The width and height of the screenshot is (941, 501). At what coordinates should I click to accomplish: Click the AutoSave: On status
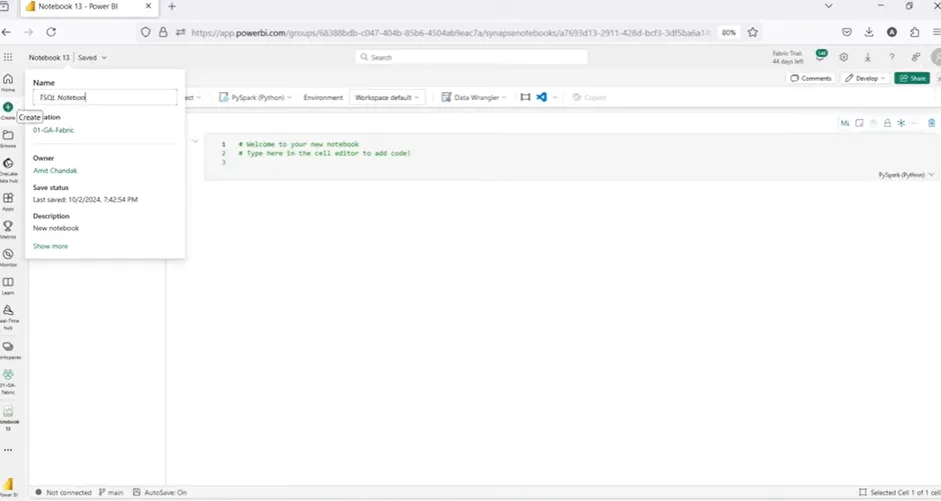click(x=160, y=493)
